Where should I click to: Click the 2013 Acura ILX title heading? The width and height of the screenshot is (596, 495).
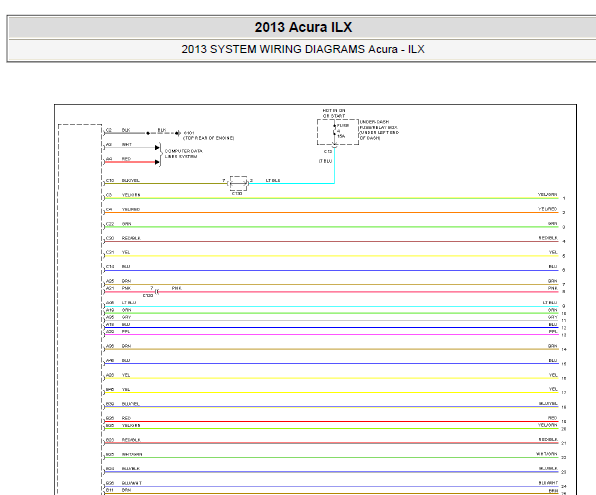[303, 27]
